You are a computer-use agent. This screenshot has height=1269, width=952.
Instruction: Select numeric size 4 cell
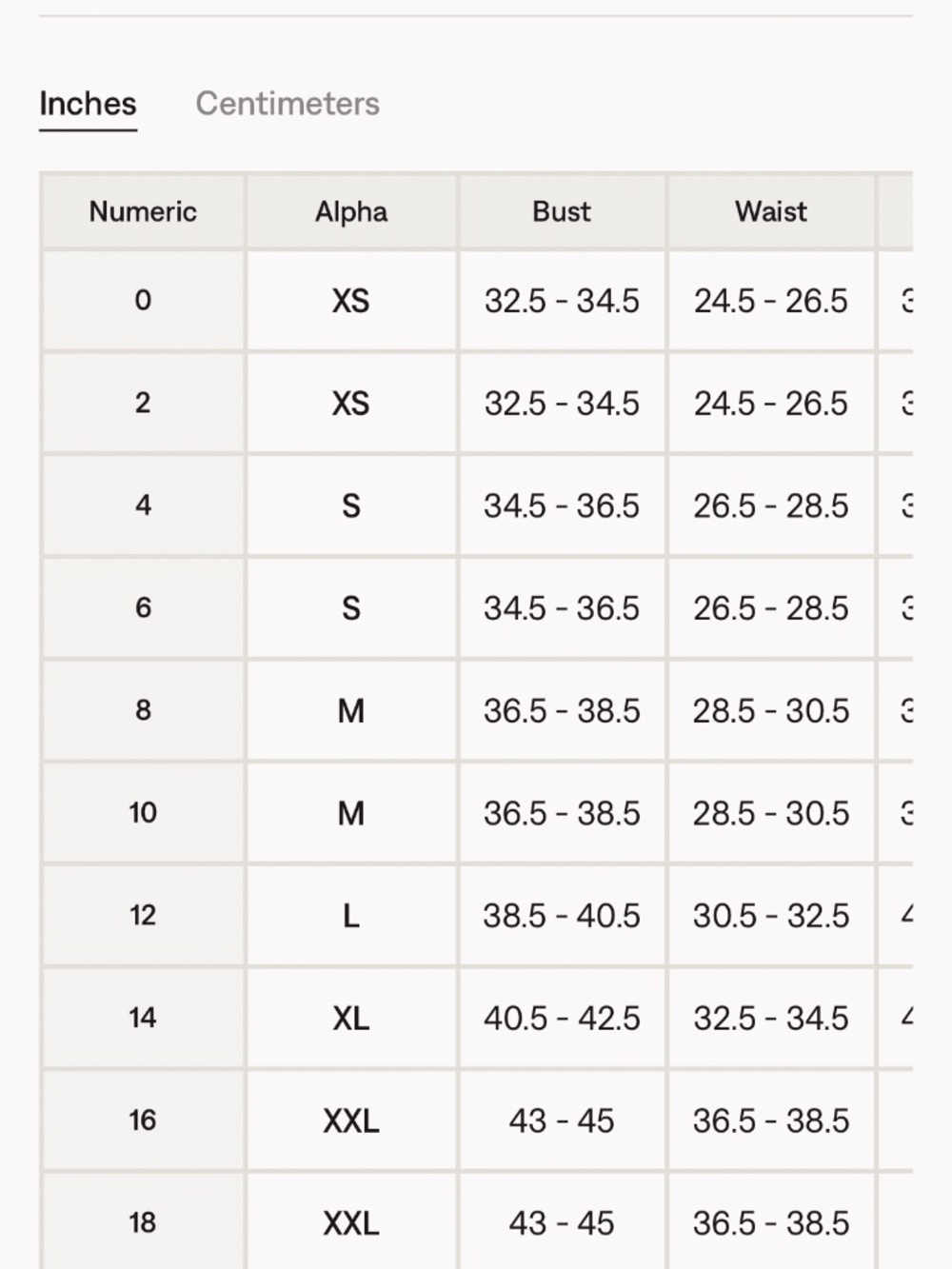click(x=143, y=506)
